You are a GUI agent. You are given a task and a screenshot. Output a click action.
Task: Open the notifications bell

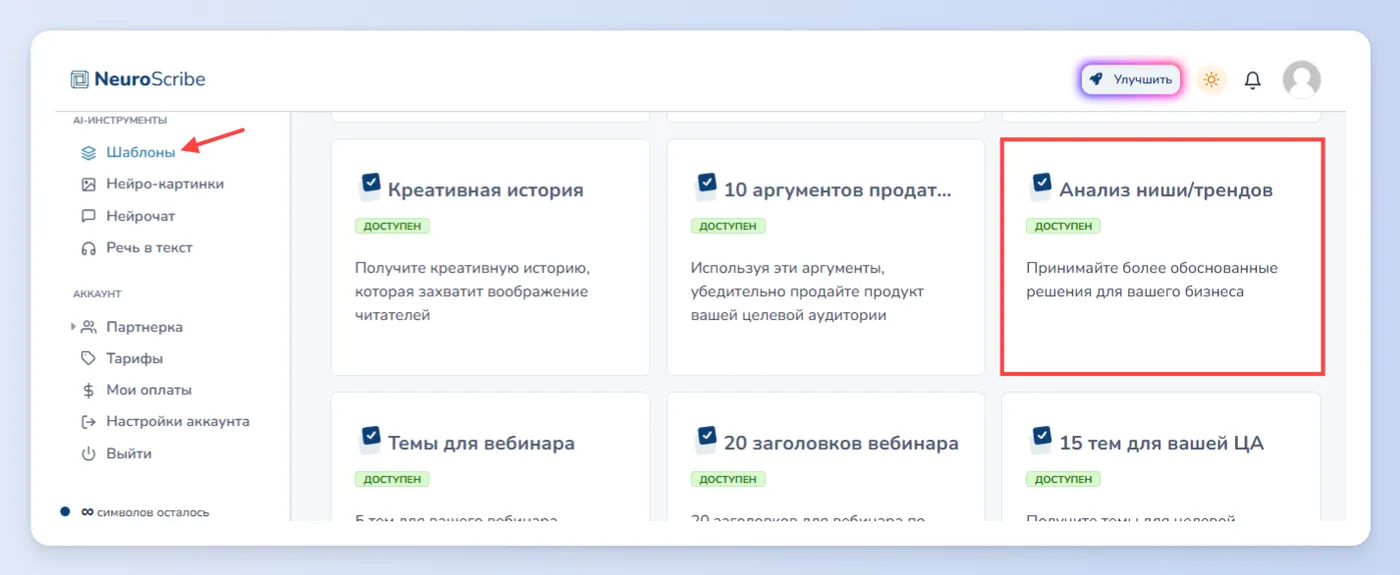[x=1252, y=79]
